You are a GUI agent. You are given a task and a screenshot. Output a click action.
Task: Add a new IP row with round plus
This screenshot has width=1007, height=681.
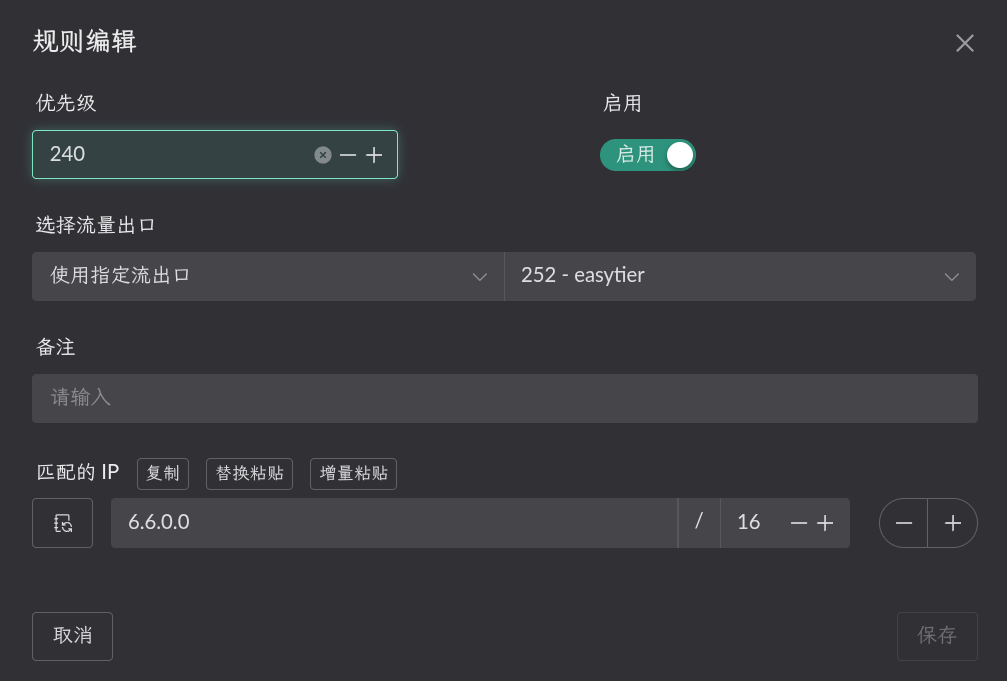pos(953,523)
